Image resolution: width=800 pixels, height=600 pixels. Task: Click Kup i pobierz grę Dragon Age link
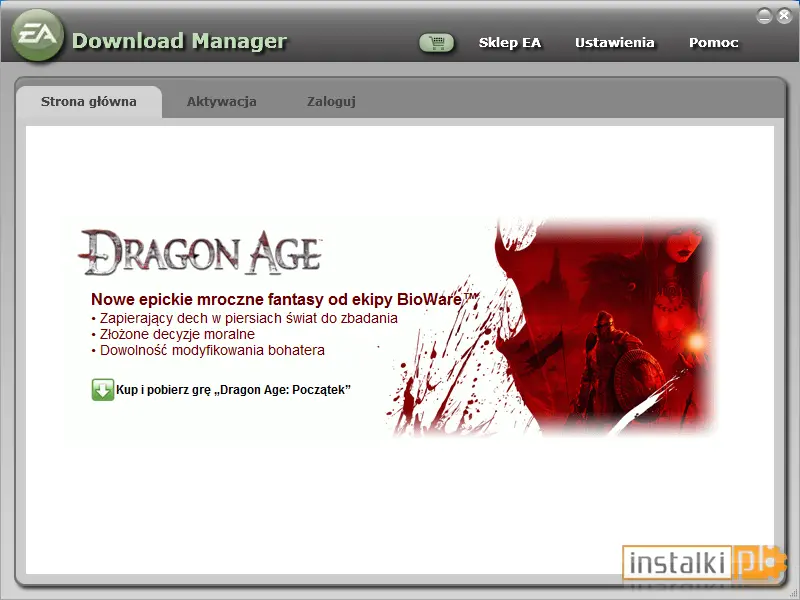point(233,390)
